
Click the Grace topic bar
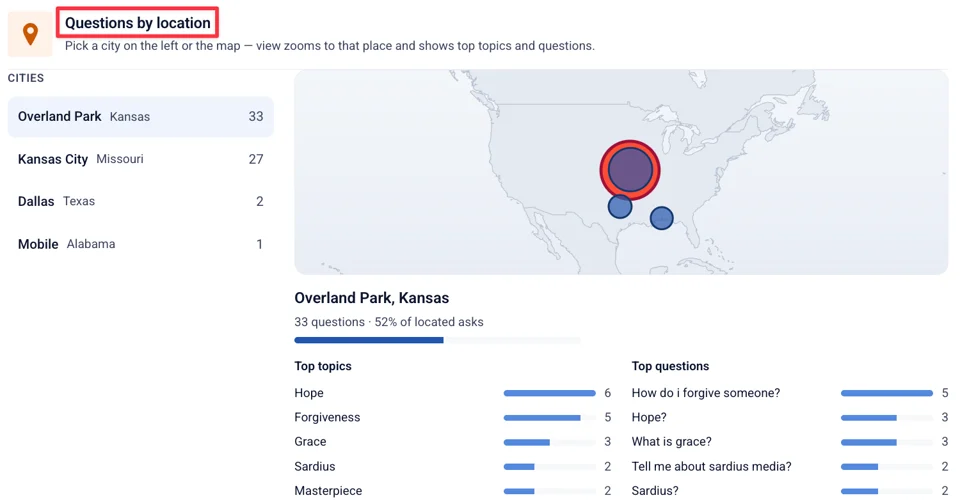549,442
